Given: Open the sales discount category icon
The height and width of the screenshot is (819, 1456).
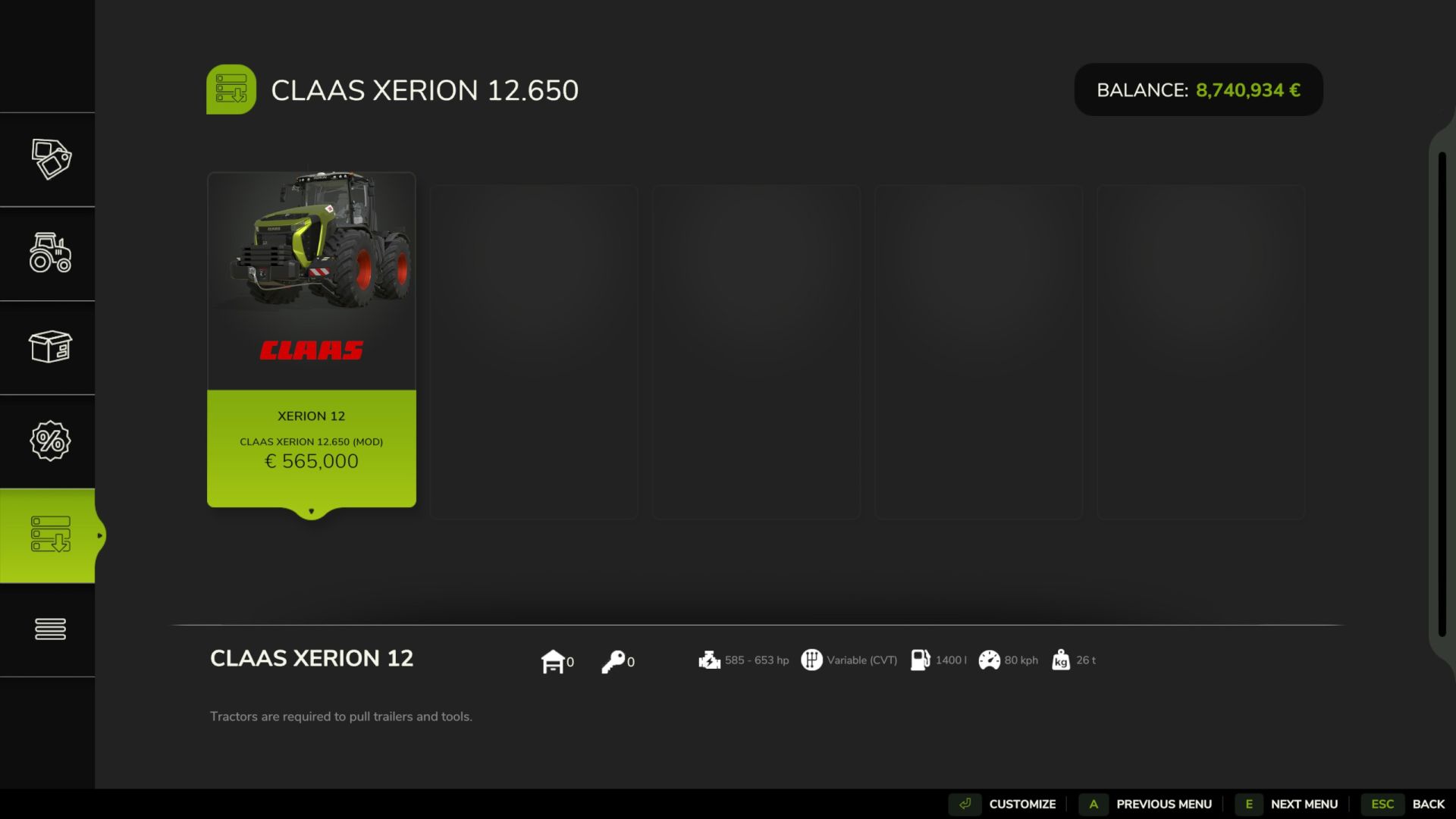Looking at the screenshot, I should (x=49, y=441).
